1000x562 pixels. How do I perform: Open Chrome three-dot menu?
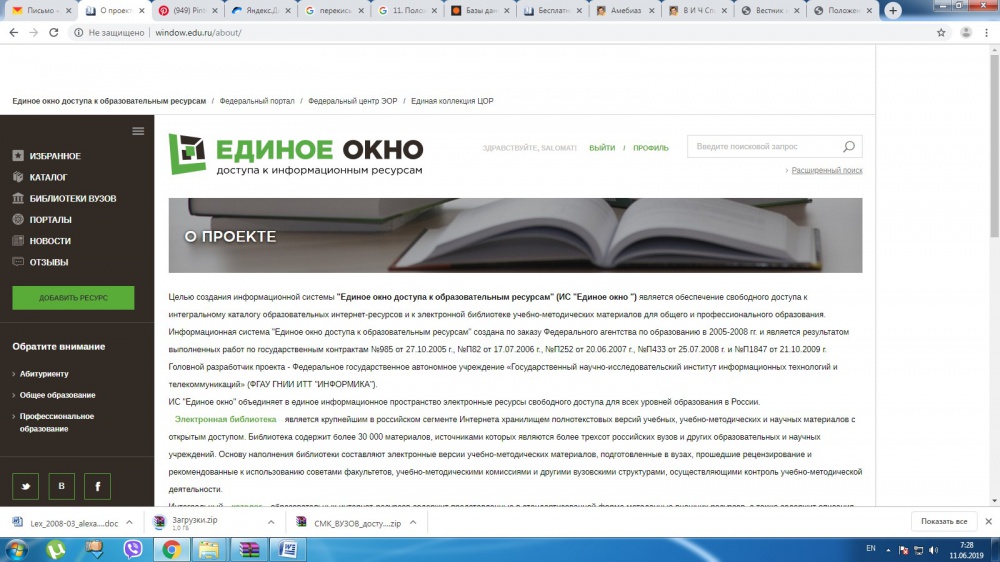[x=987, y=33]
